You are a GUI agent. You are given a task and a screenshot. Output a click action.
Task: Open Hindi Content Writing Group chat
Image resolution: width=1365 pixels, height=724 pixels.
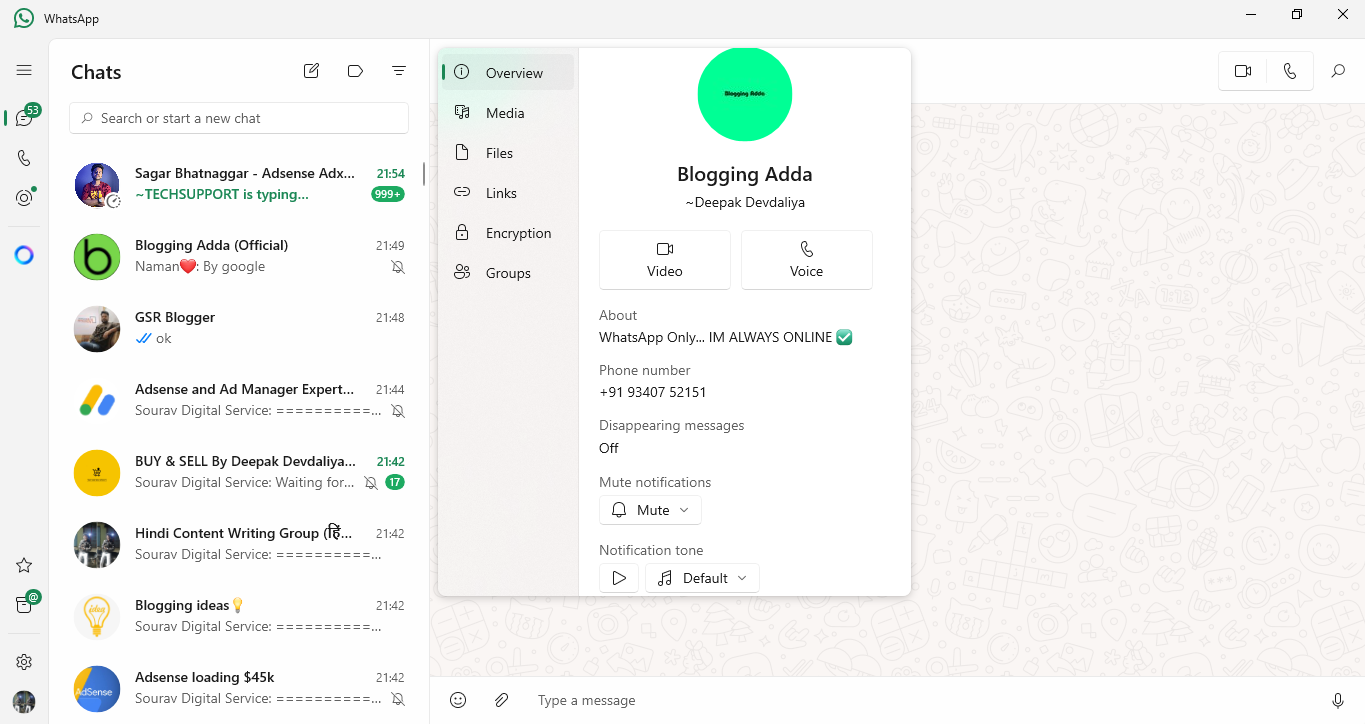[239, 544]
